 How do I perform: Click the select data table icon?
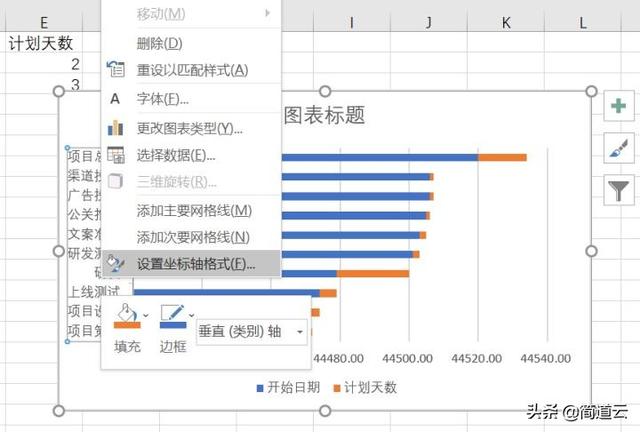[x=116, y=155]
